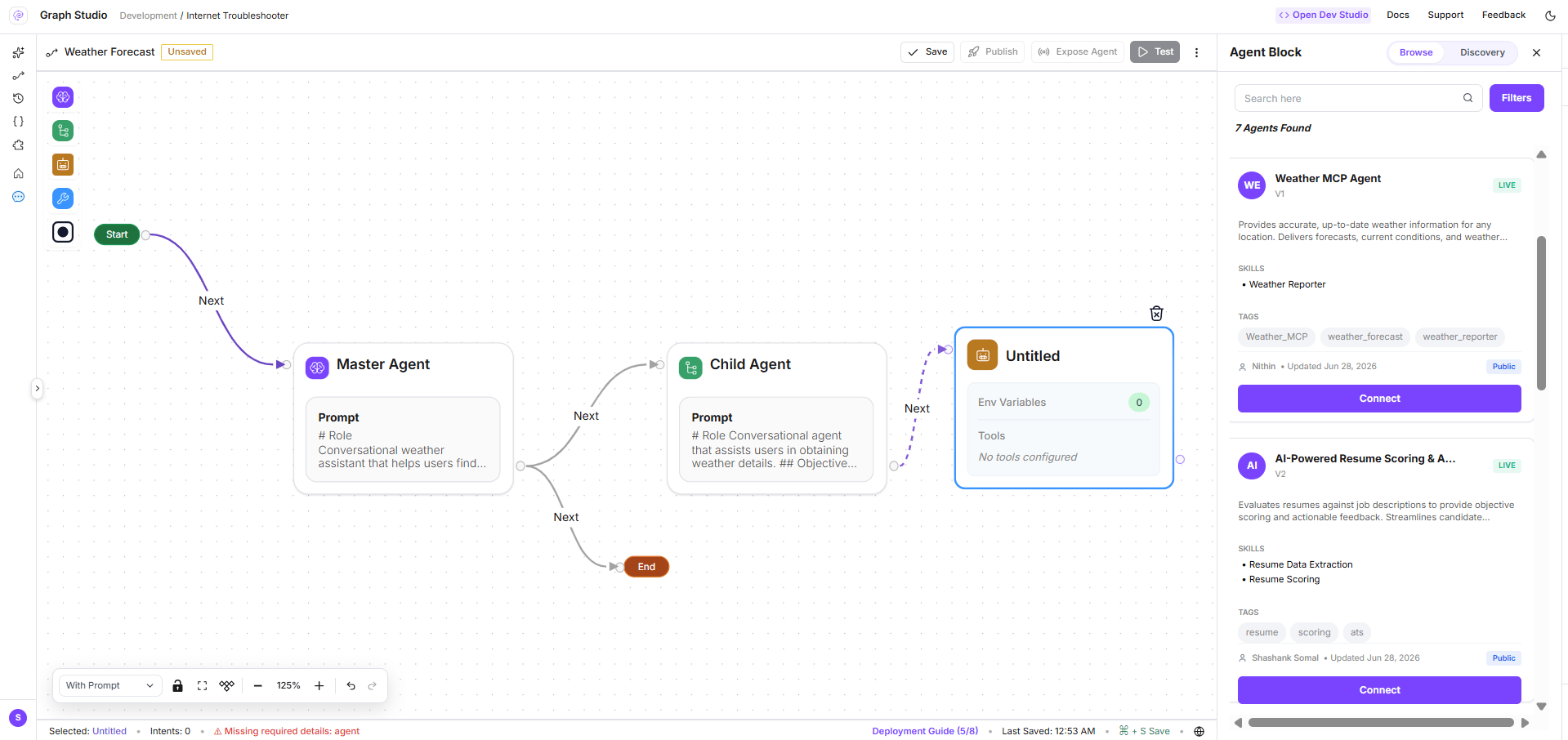
Task: Open the user avatar S
Action: click(x=18, y=718)
